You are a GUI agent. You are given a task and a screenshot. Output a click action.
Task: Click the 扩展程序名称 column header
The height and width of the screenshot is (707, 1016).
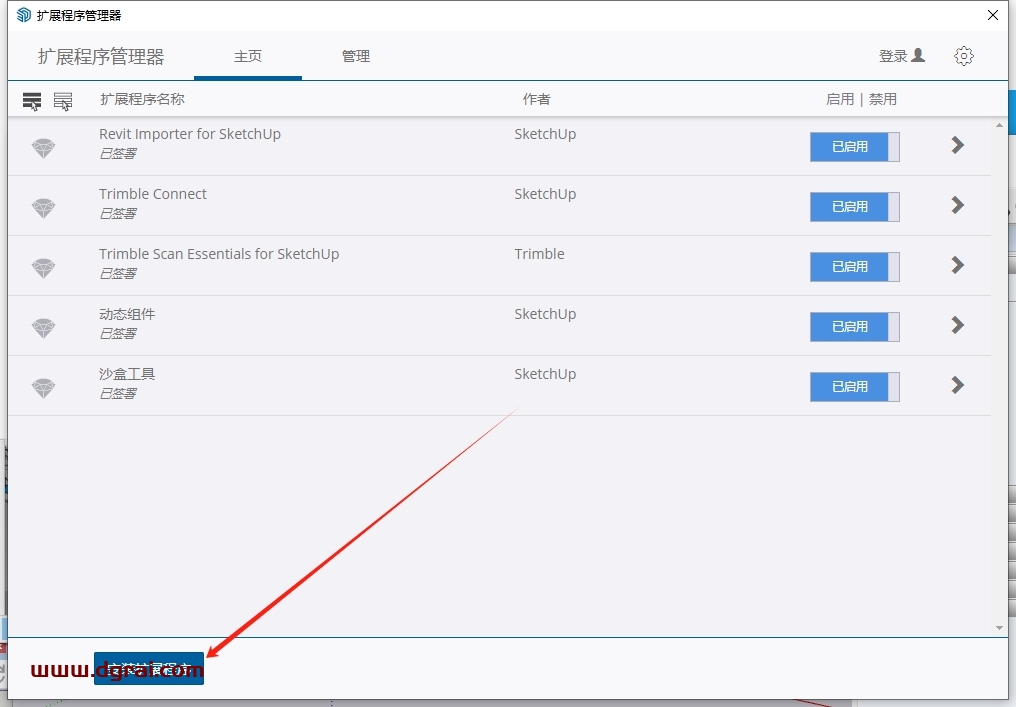[x=143, y=99]
